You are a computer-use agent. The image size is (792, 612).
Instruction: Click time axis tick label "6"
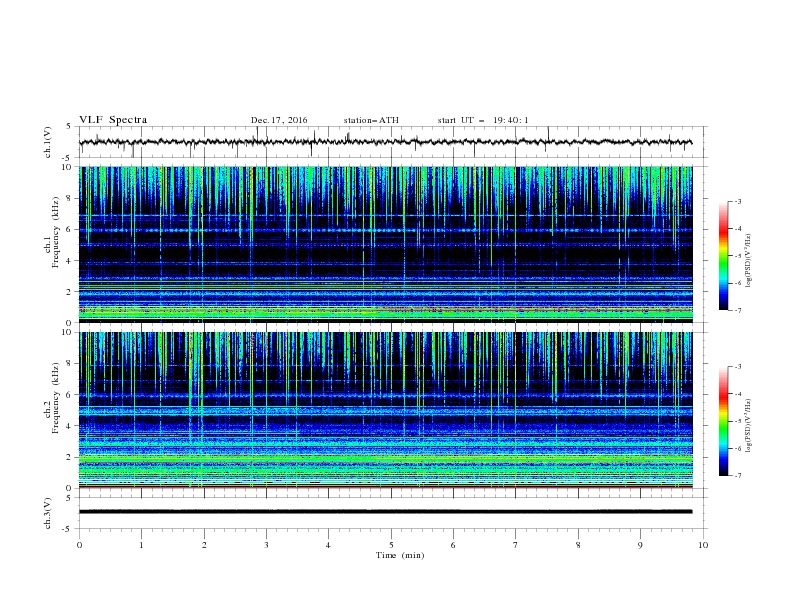pos(453,545)
